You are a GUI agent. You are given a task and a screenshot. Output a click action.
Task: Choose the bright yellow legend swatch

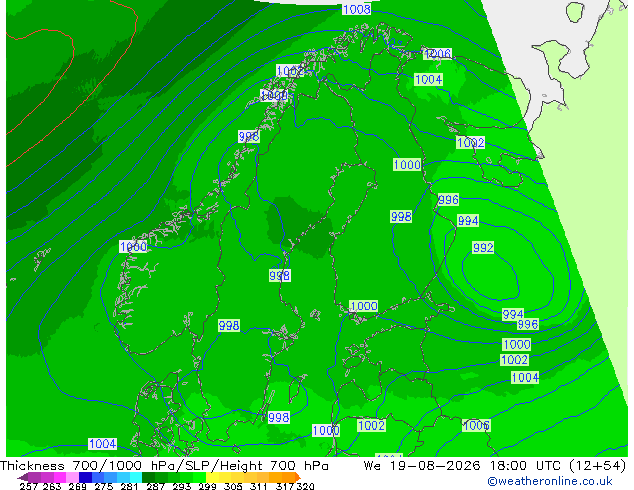pyautogui.click(x=212, y=477)
